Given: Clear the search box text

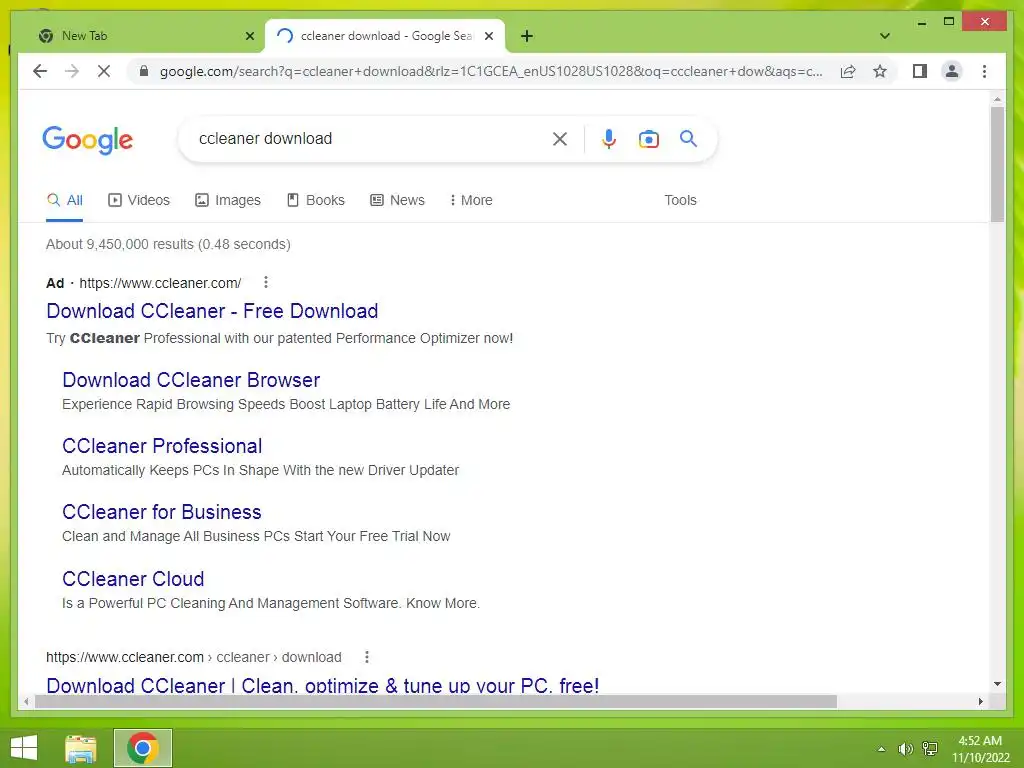Looking at the screenshot, I should coord(560,138).
